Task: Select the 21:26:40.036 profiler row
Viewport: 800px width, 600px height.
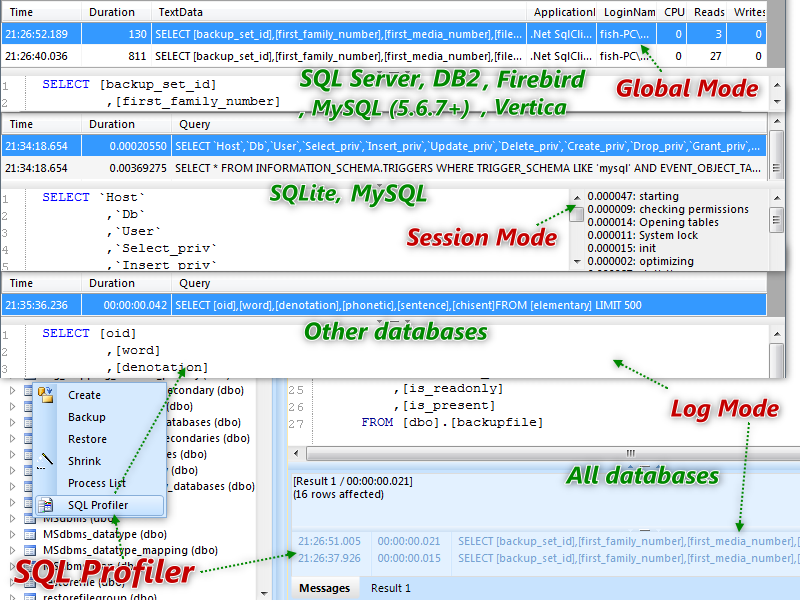Action: tap(384, 56)
